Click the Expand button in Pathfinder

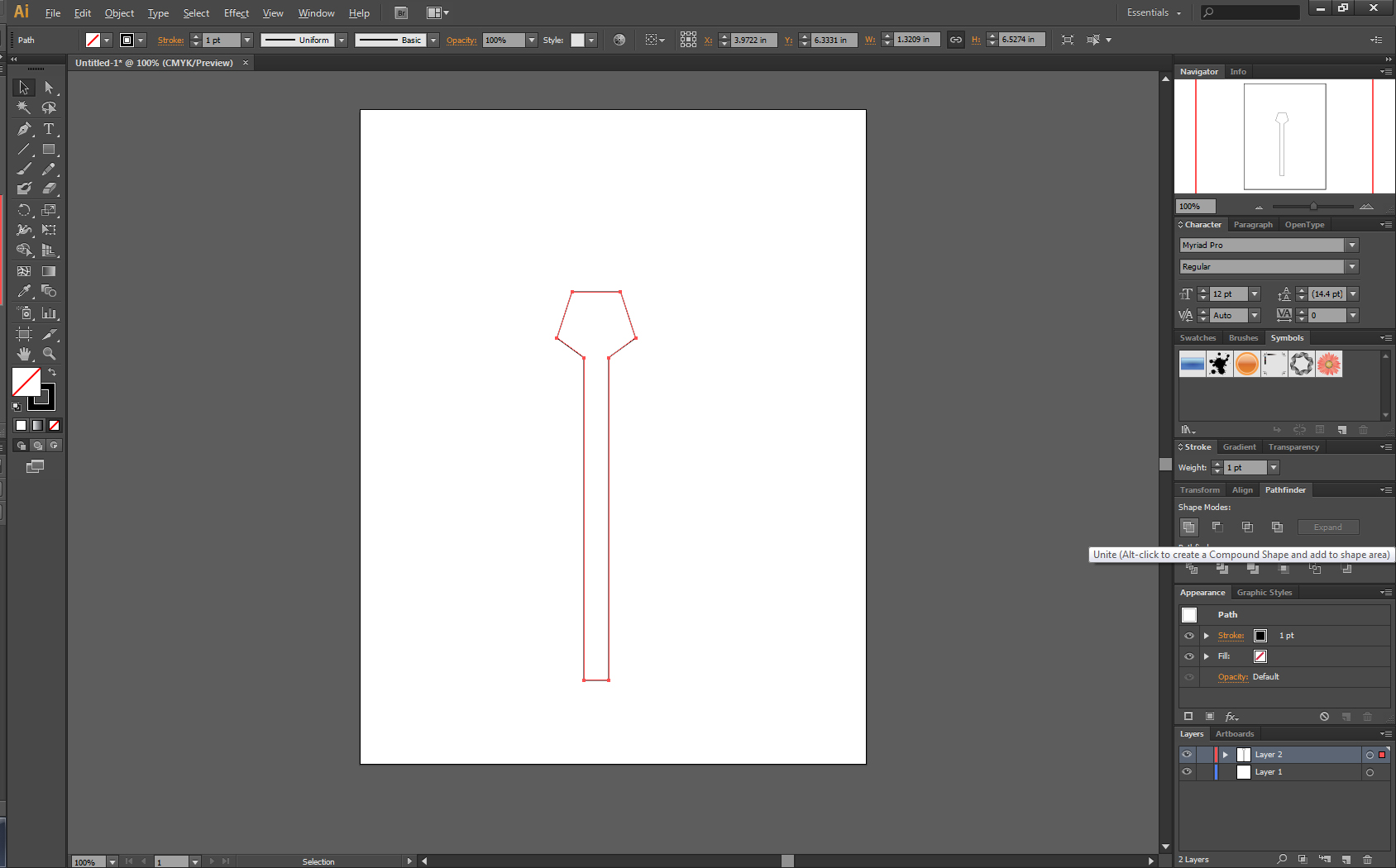1327,527
